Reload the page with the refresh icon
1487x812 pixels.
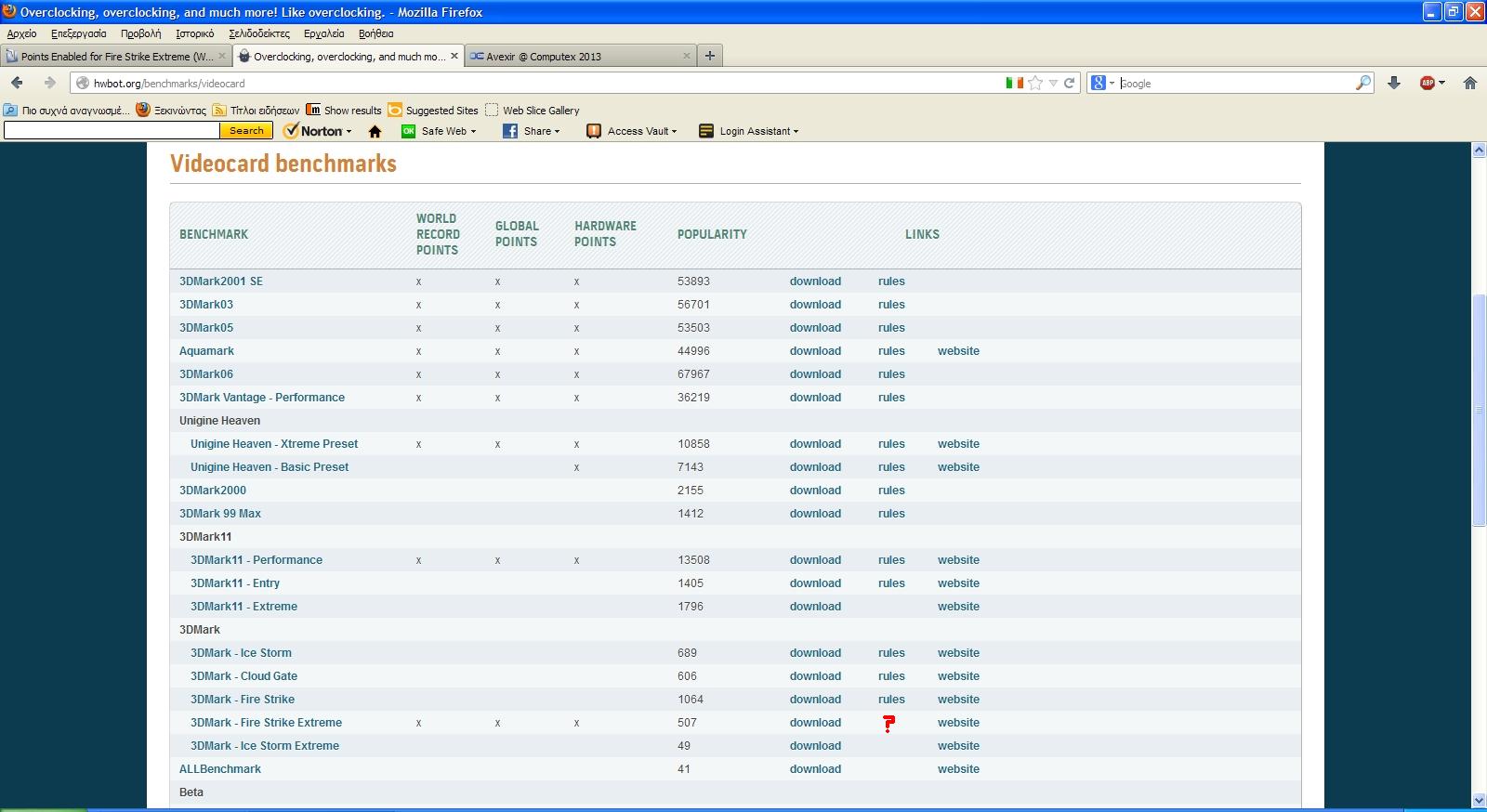1070,83
